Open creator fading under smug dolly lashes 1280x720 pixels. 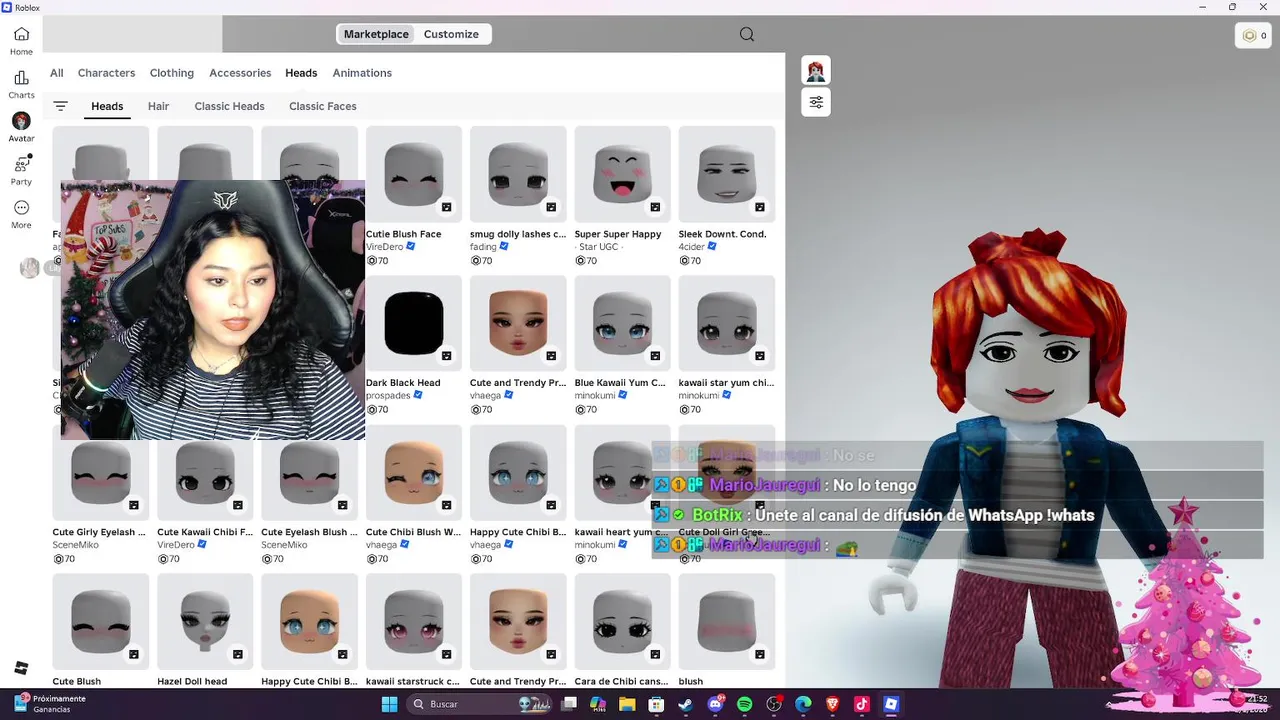484,247
